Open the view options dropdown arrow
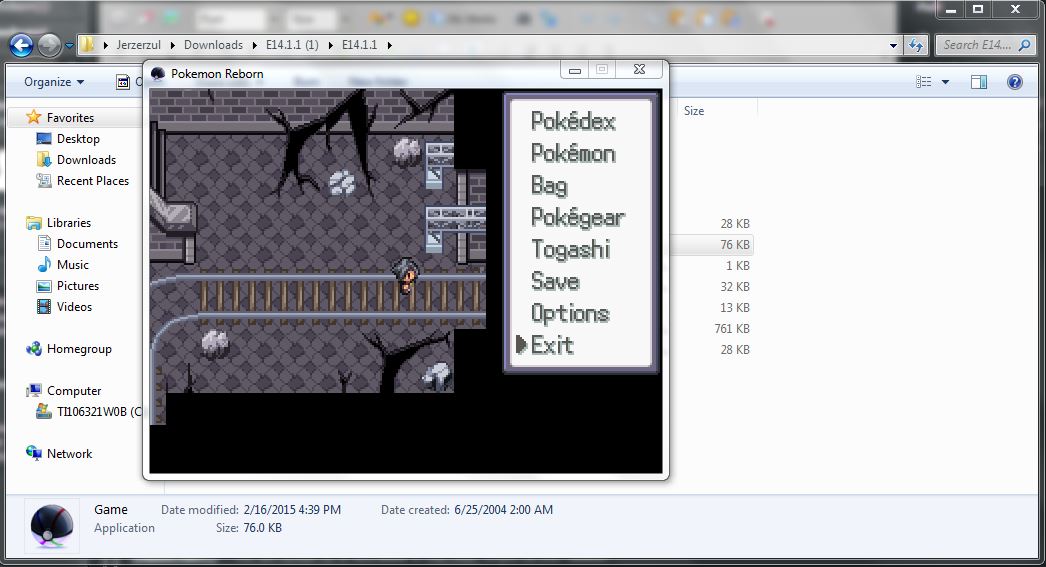This screenshot has width=1046, height=567. point(945,82)
